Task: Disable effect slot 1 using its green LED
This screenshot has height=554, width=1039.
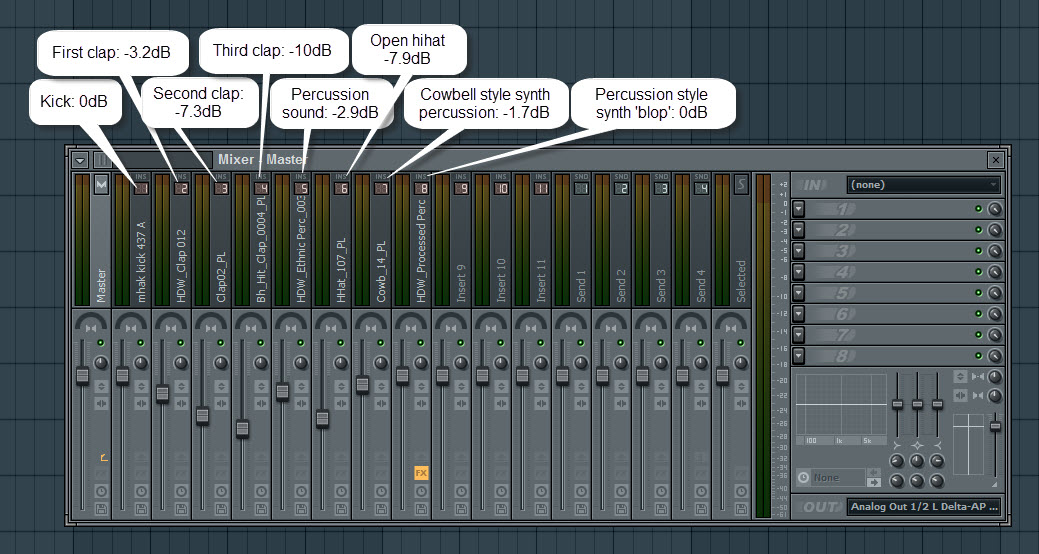Action: 978,209
